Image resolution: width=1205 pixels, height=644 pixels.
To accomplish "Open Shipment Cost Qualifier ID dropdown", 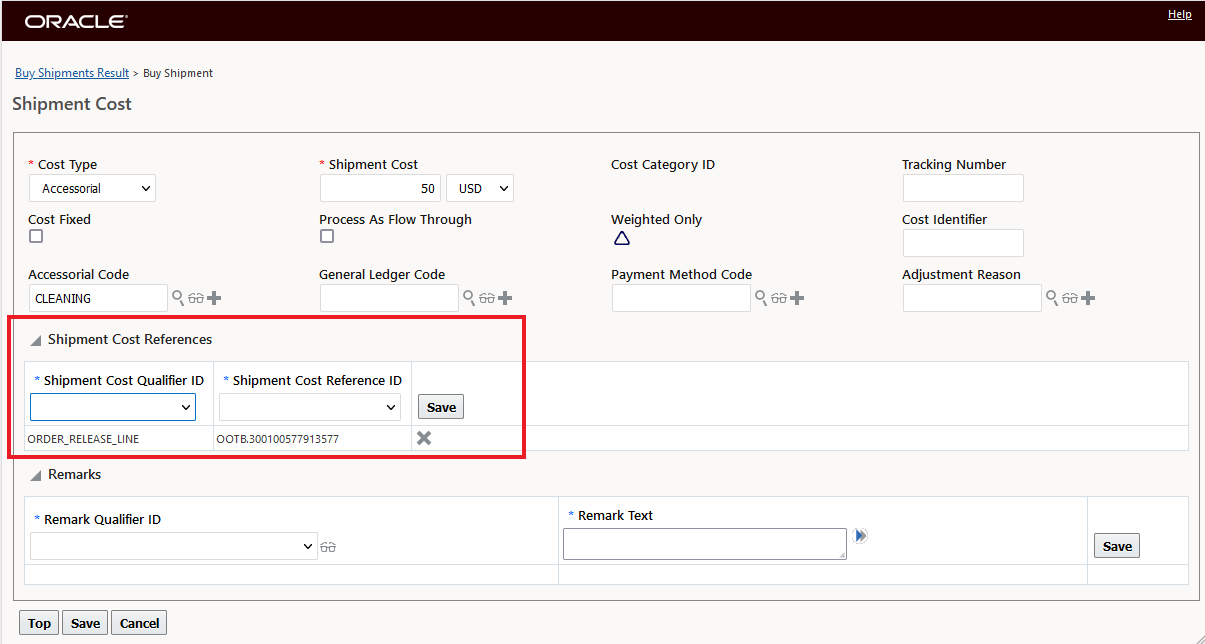I will tap(113, 407).
